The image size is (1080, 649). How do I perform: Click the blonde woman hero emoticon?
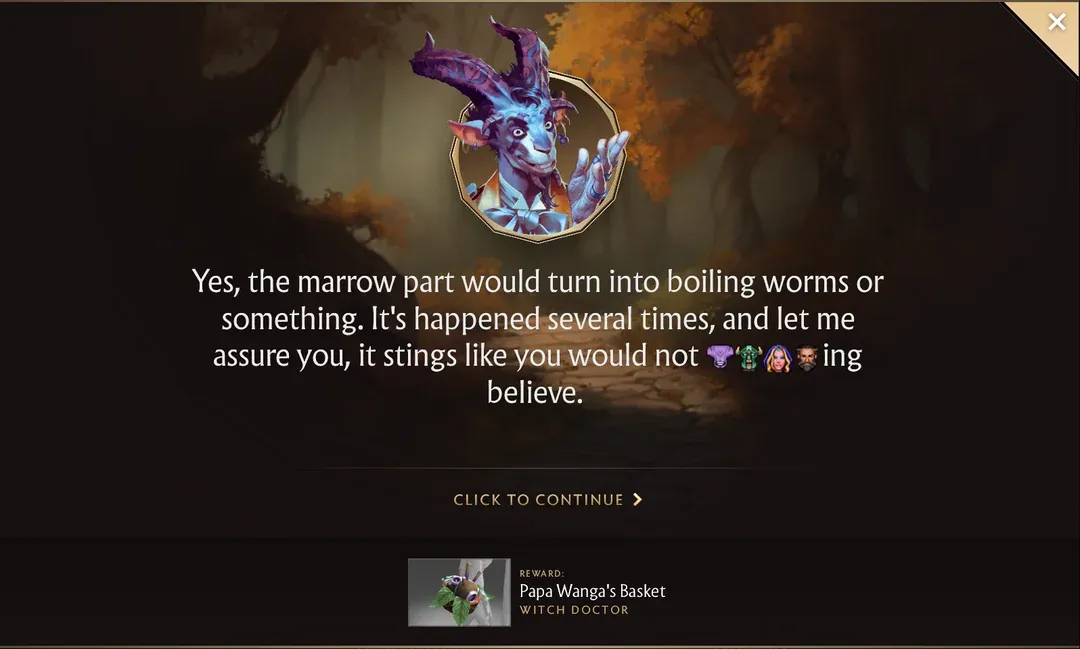point(778,358)
